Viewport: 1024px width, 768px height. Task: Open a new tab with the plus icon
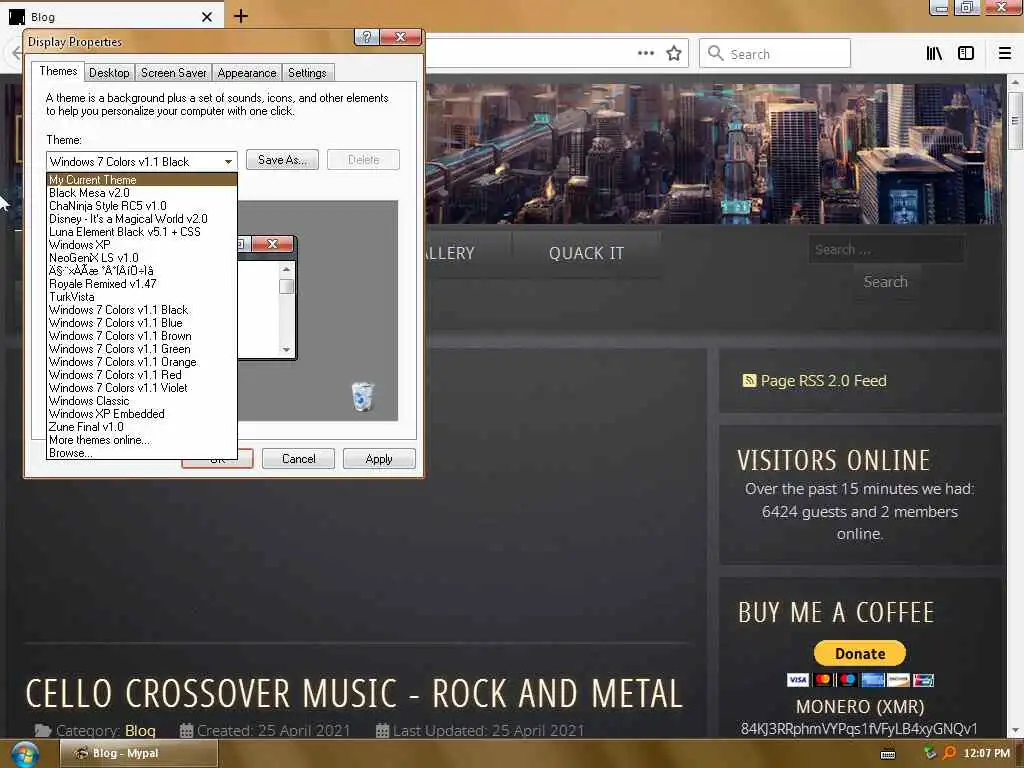(x=241, y=16)
